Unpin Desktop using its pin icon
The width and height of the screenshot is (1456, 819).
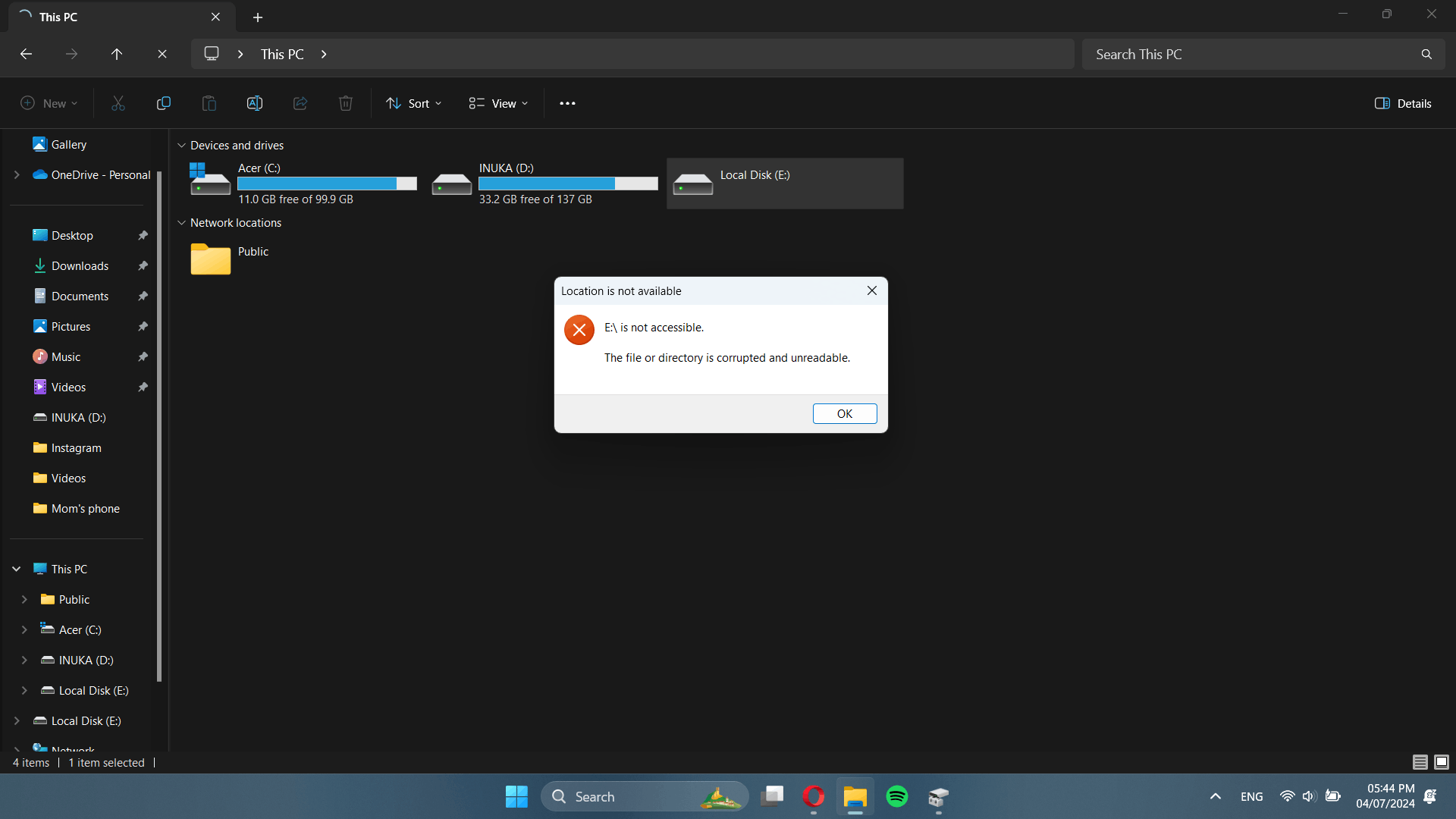tap(143, 235)
